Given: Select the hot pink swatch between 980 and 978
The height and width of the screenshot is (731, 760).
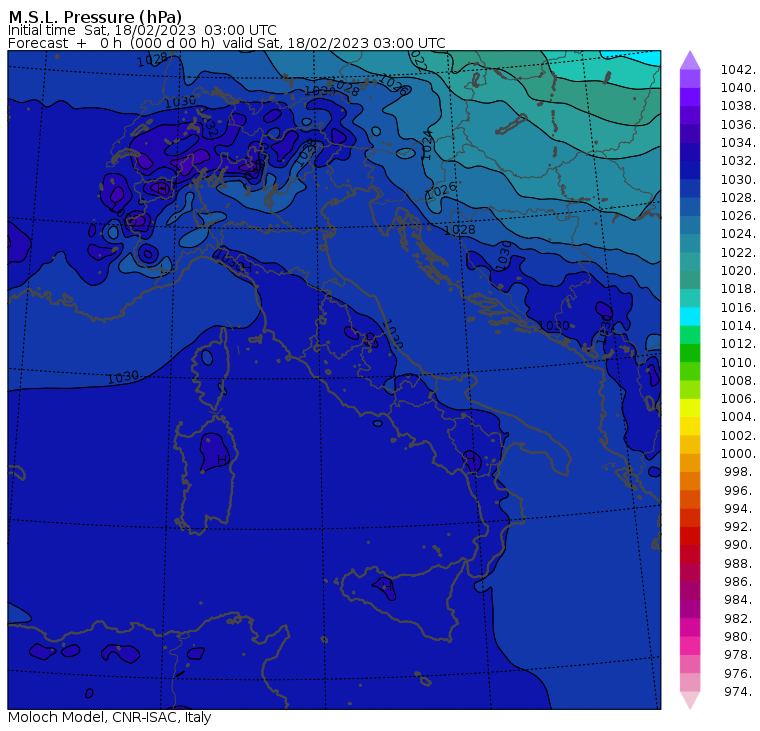Looking at the screenshot, I should 690,646.
